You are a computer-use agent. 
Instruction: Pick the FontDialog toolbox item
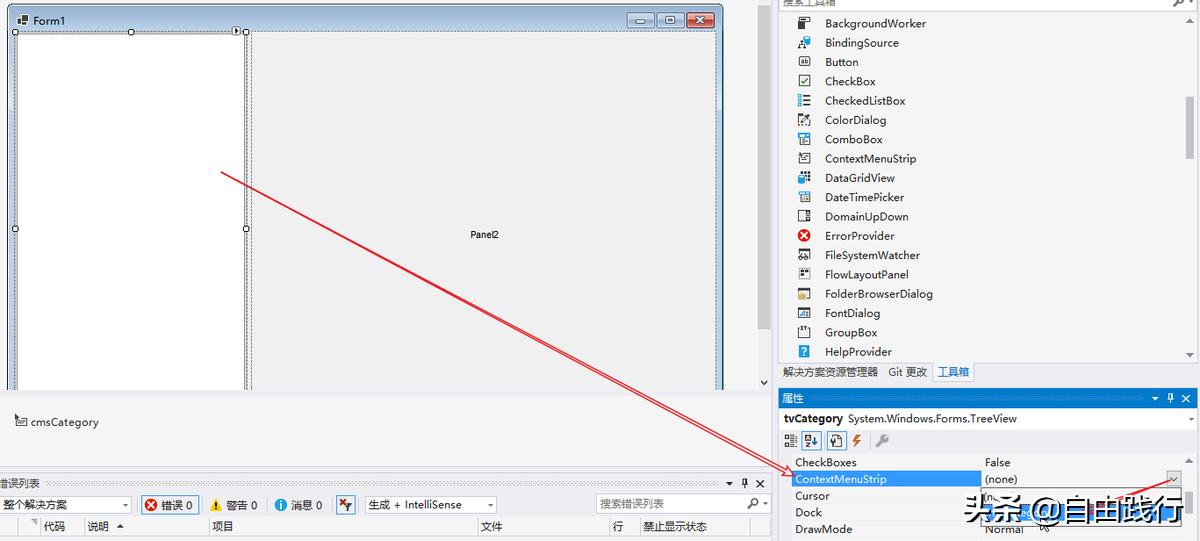852,313
